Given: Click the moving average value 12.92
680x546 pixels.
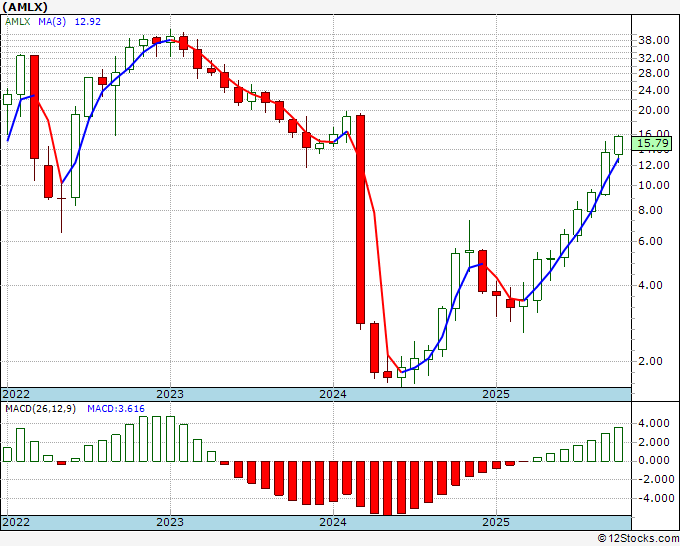Looking at the screenshot, I should pos(88,21).
